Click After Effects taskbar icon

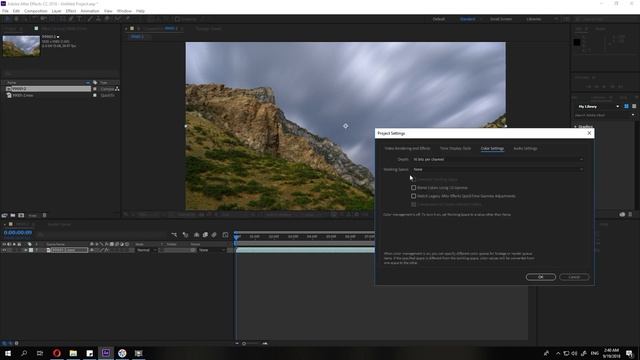tap(106, 353)
